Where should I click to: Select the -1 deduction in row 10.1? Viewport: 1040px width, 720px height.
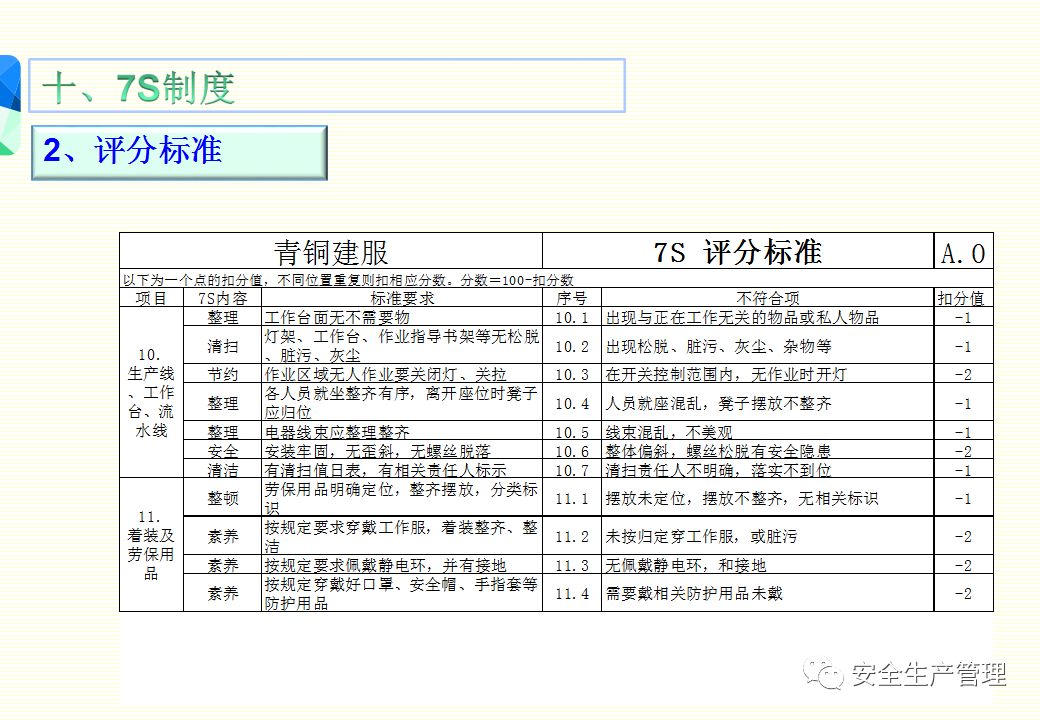[x=963, y=318]
